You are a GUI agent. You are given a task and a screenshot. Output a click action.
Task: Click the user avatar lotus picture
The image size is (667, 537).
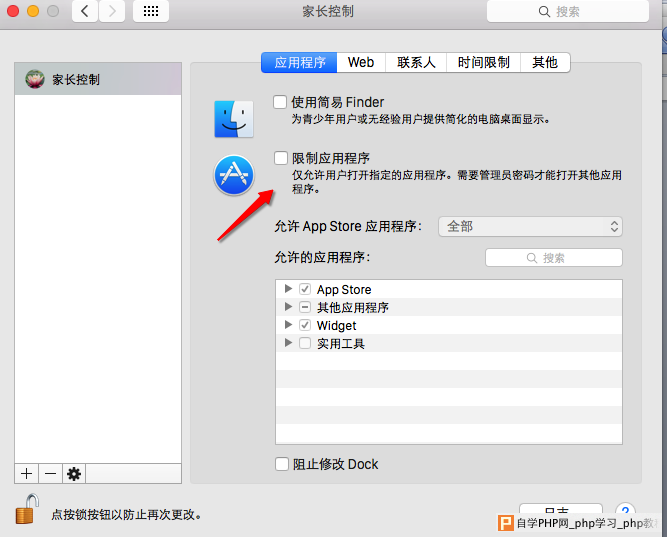(x=35, y=79)
